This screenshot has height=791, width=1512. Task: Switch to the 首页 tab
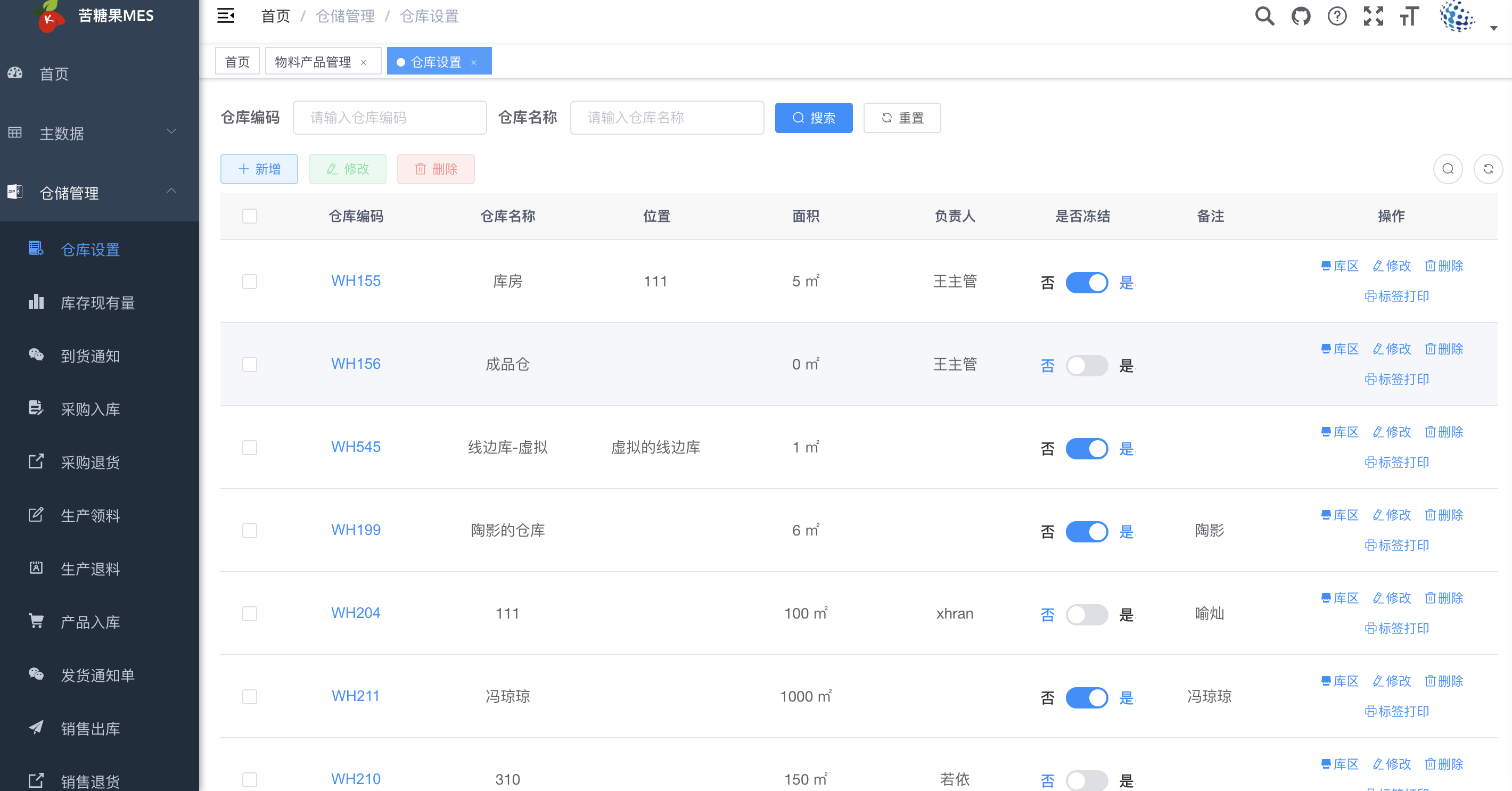point(237,62)
